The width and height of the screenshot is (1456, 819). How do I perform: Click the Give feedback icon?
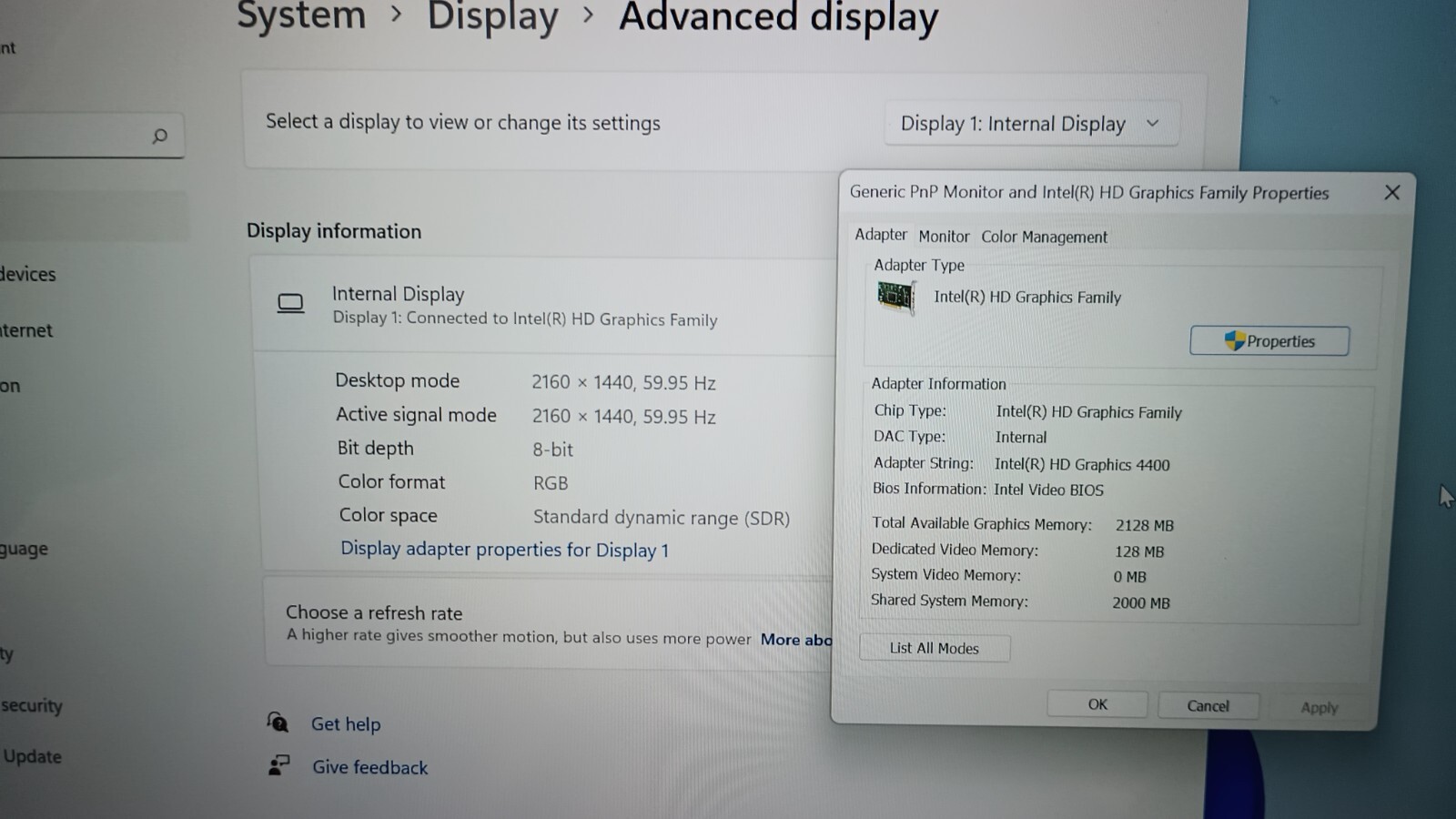click(x=278, y=765)
